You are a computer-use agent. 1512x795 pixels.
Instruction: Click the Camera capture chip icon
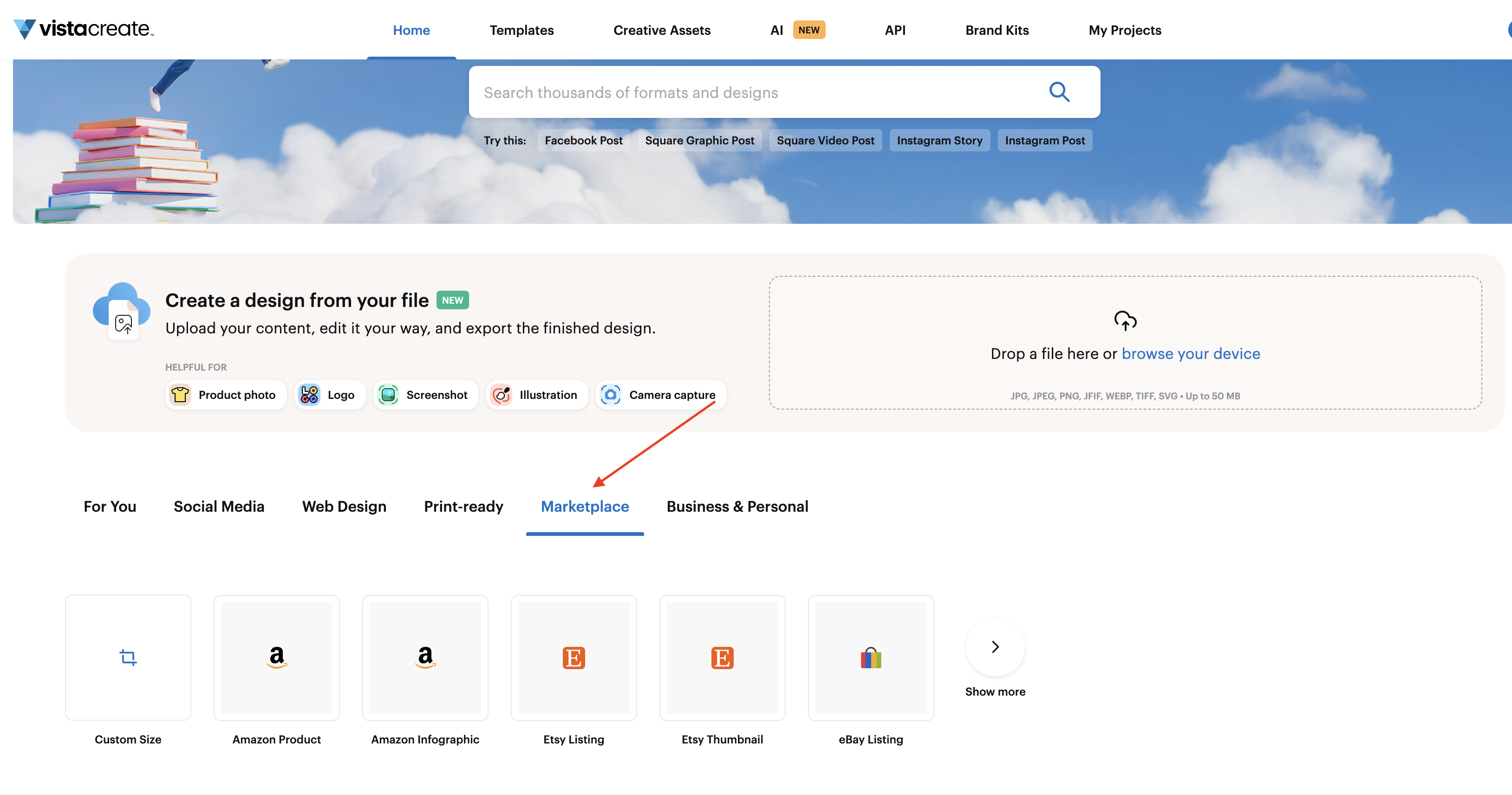tap(611, 395)
